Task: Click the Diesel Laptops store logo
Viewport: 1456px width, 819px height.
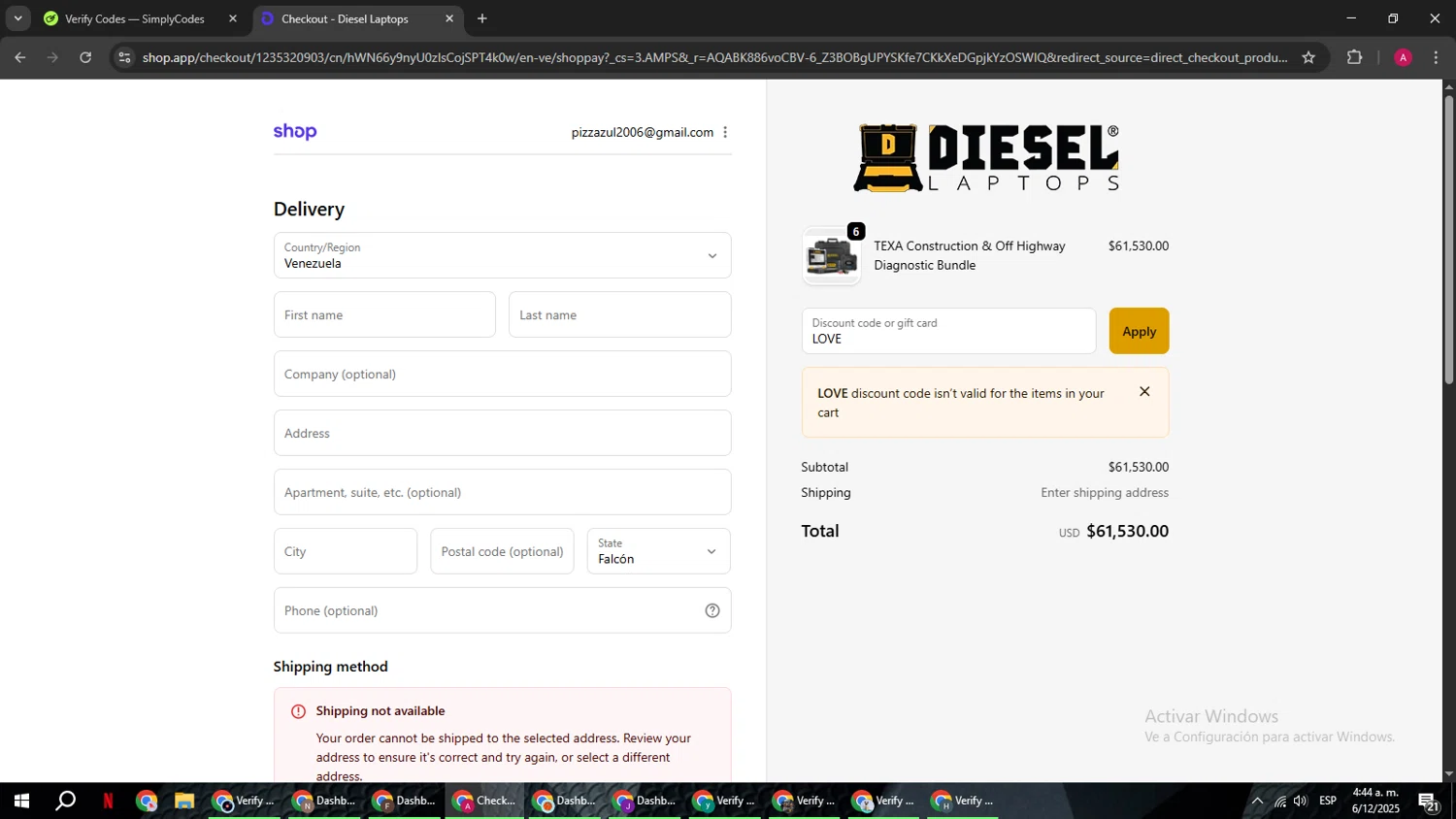Action: [986, 158]
